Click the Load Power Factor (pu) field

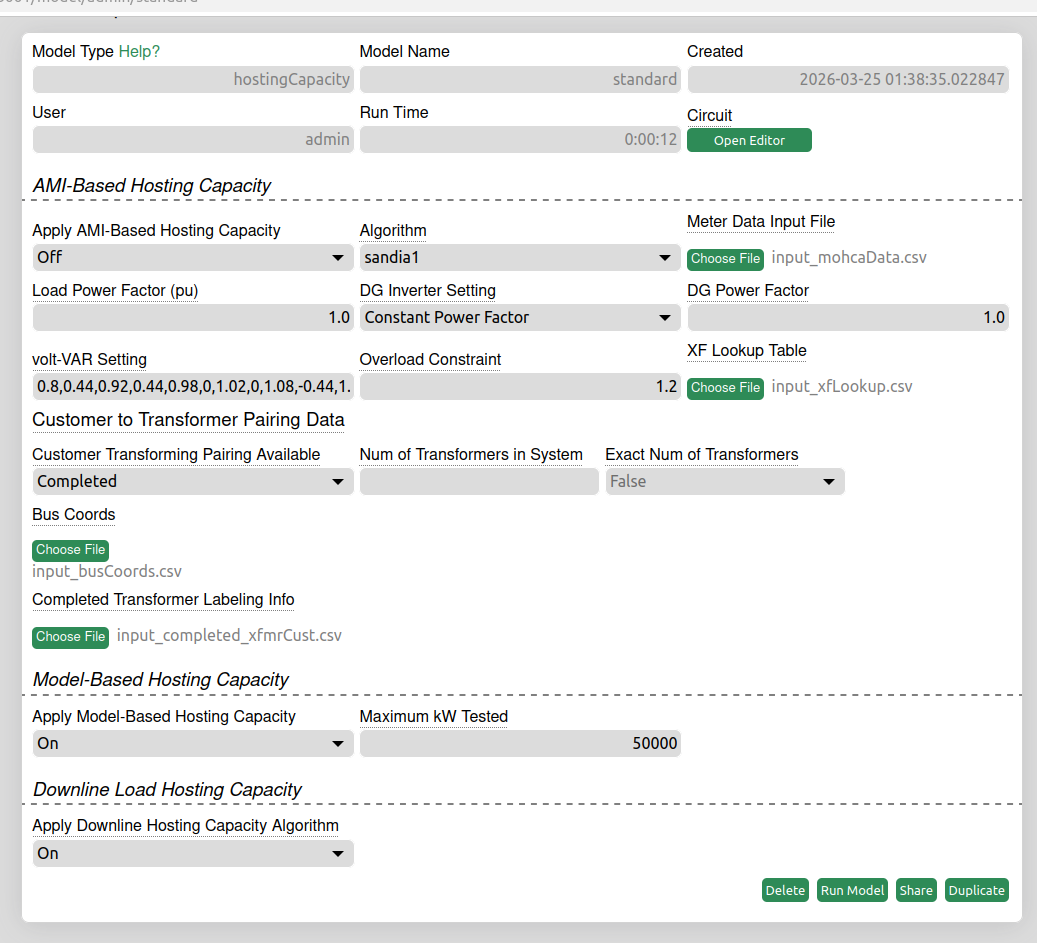click(x=193, y=317)
